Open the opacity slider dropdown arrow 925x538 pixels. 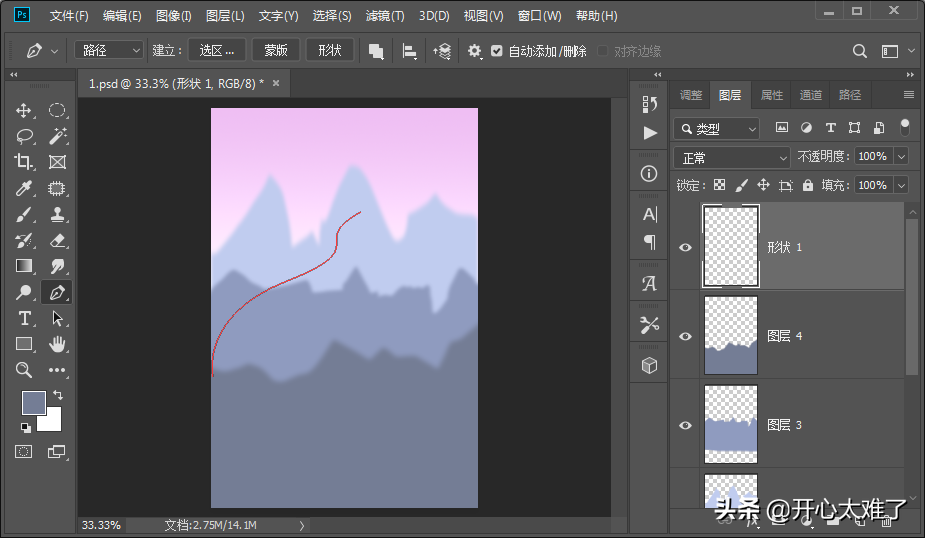901,156
